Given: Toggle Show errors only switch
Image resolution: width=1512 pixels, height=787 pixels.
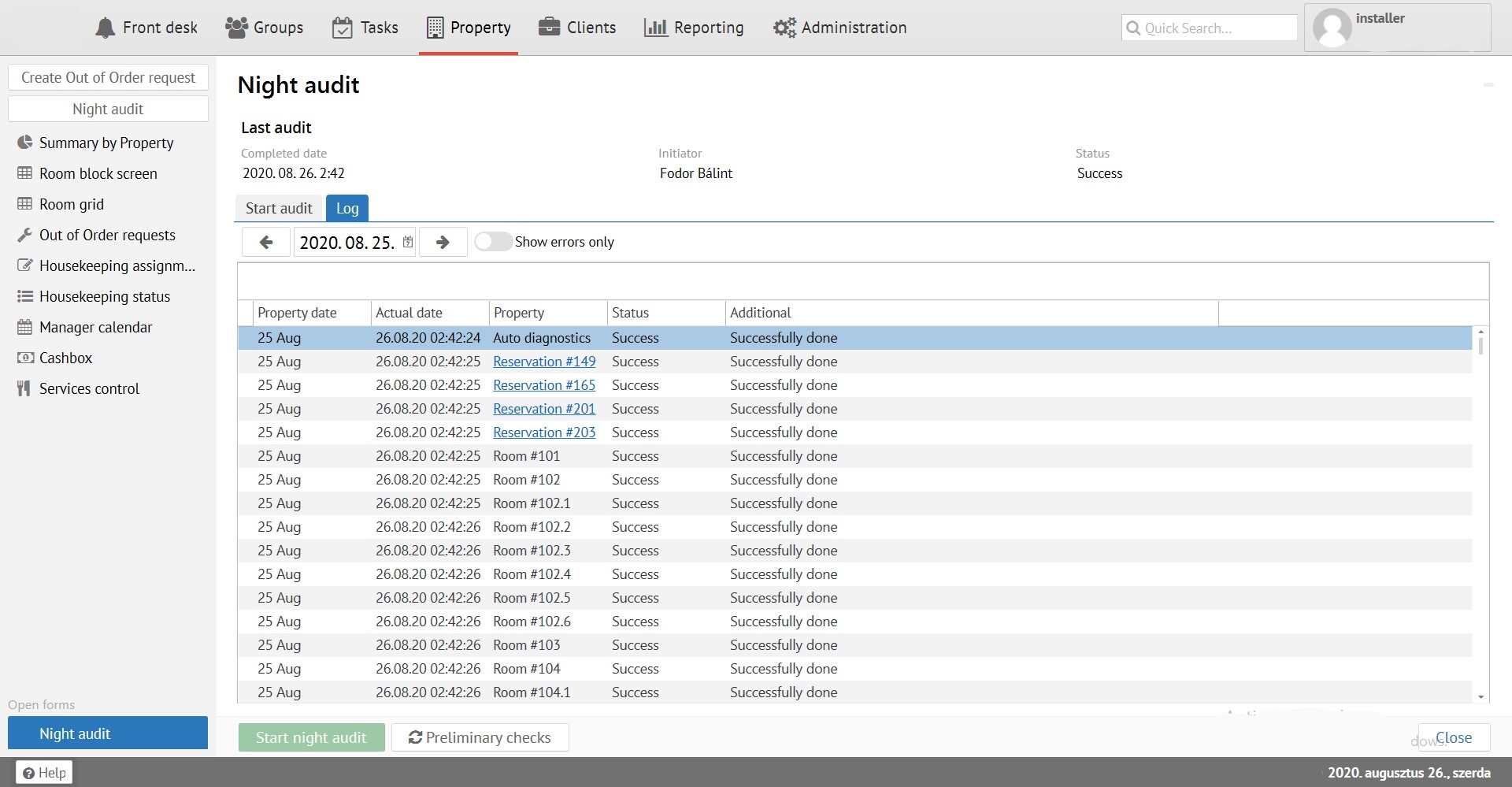Looking at the screenshot, I should (x=493, y=242).
